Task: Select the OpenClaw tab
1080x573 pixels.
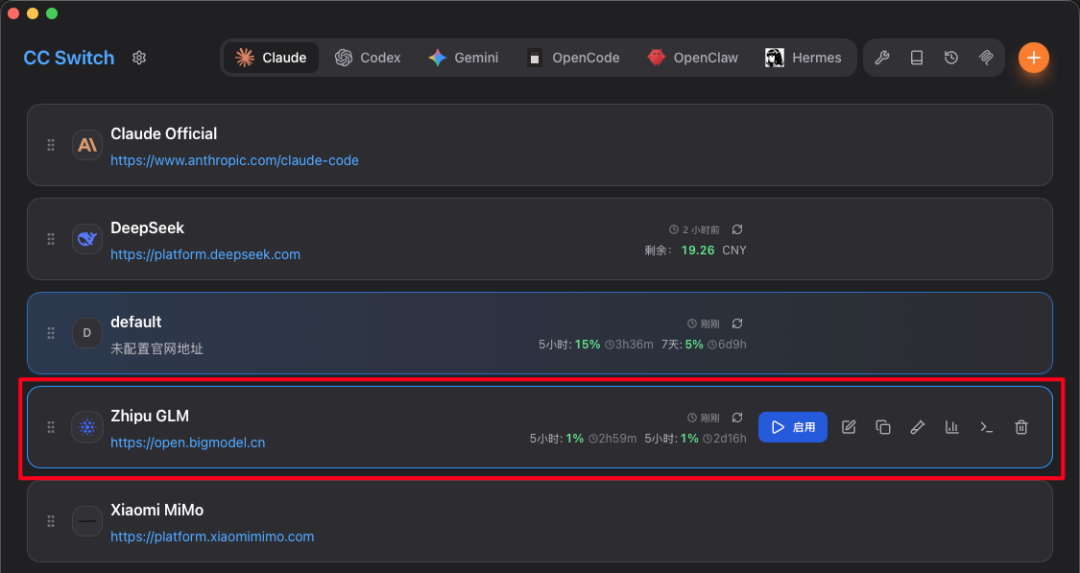Action: pyautogui.click(x=692, y=58)
